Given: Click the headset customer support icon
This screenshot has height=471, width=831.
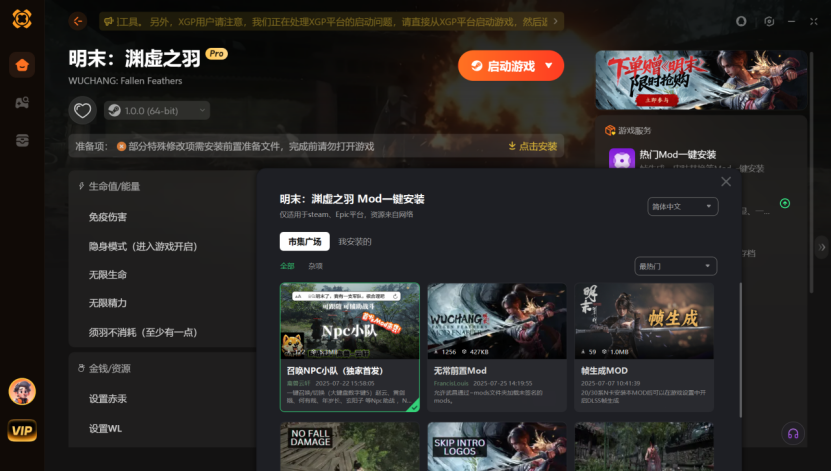Looking at the screenshot, I should (792, 433).
